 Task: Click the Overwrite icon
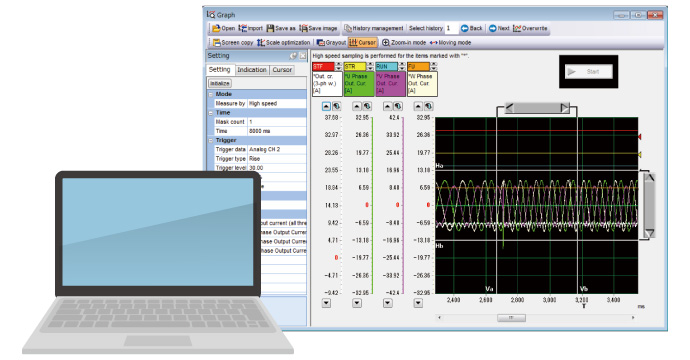517,28
